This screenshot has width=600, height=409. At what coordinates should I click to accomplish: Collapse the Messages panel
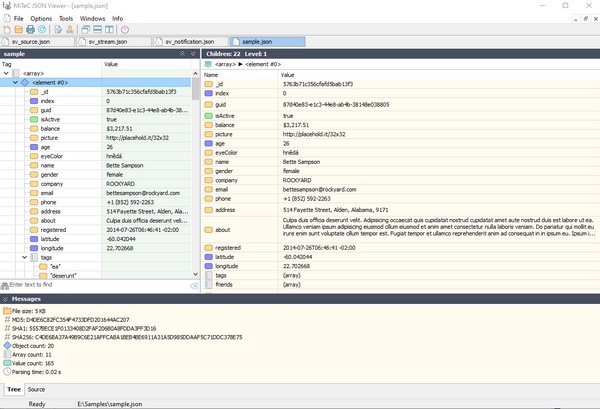4,299
